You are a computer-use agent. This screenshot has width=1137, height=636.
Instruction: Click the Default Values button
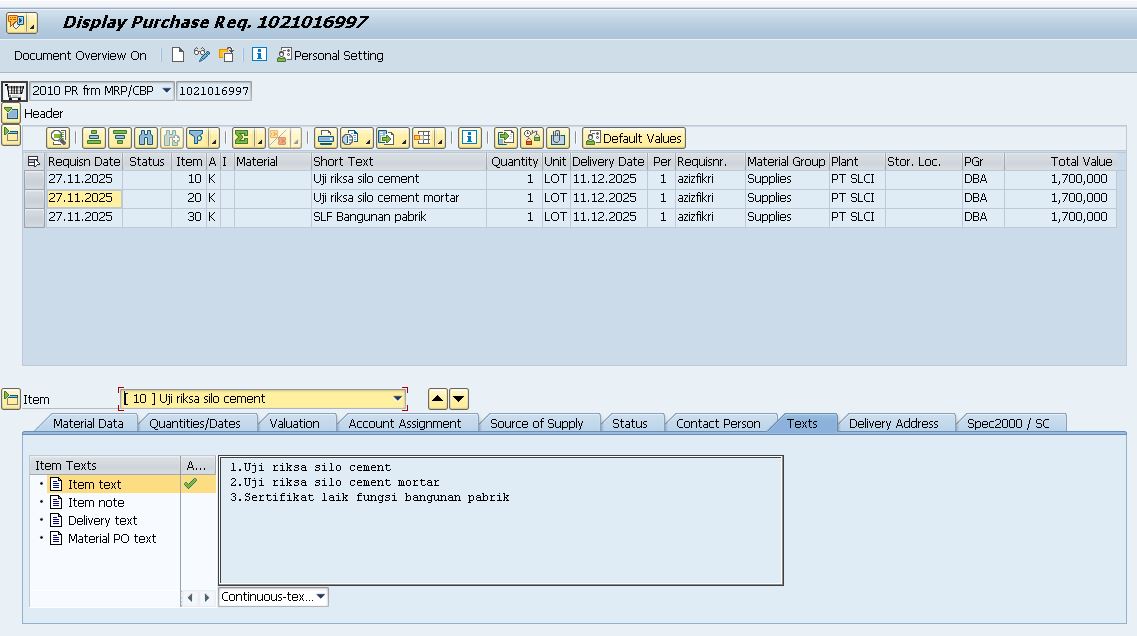click(634, 138)
